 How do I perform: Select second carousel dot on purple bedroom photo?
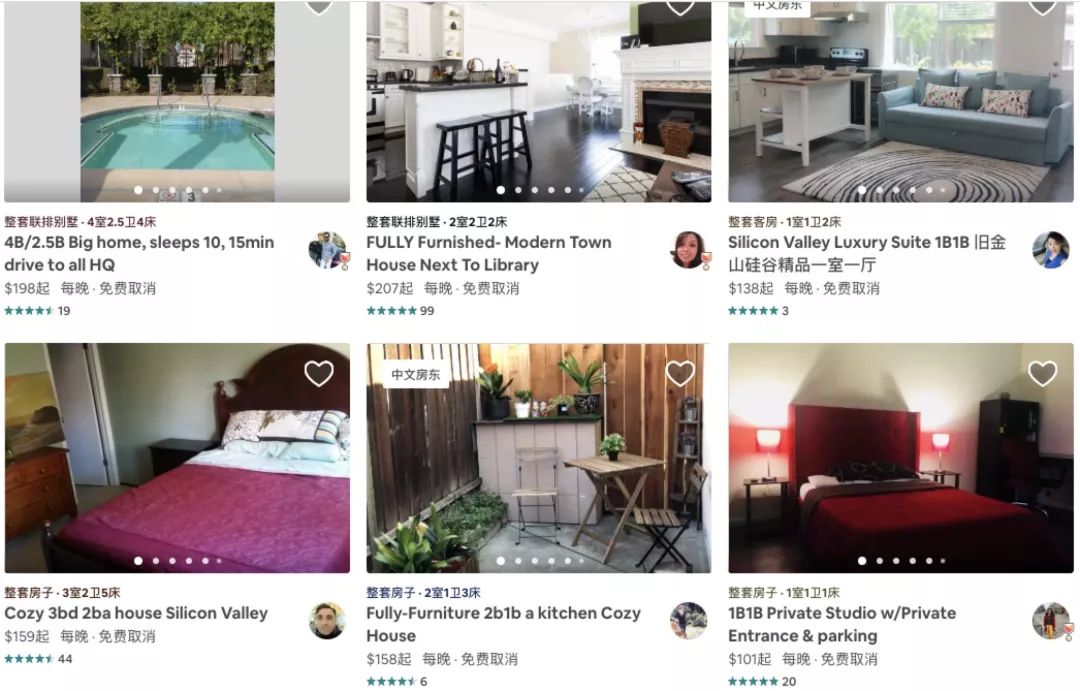click(x=156, y=561)
